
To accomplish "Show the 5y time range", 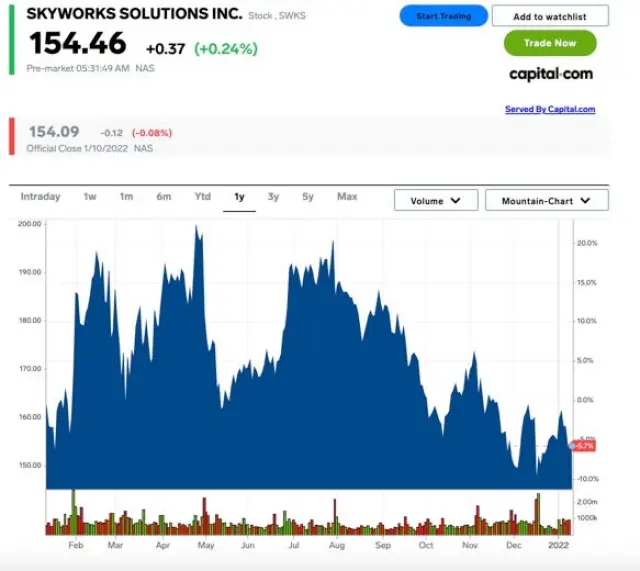I will coord(308,197).
